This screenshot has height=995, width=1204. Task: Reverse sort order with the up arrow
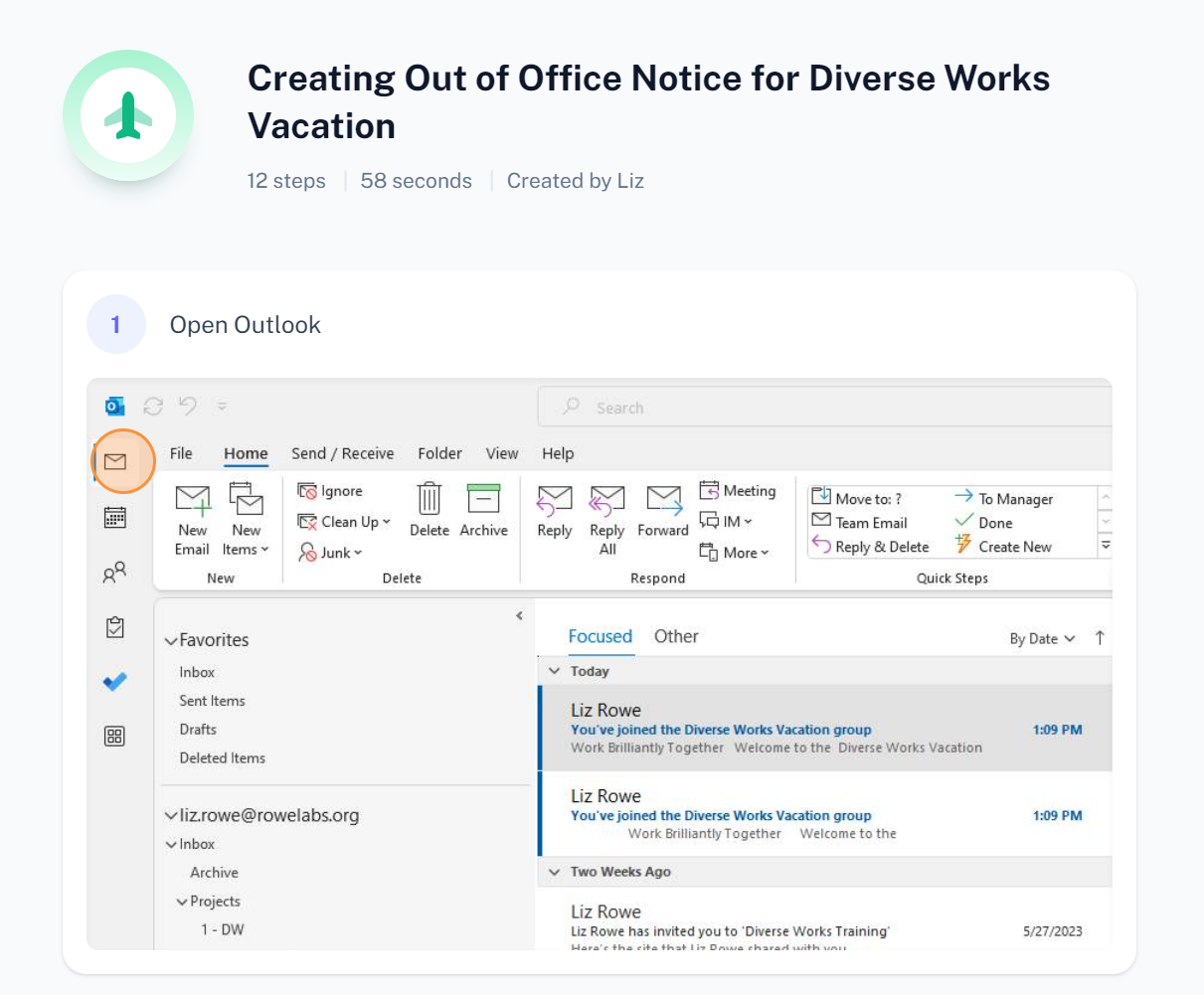pos(1100,638)
